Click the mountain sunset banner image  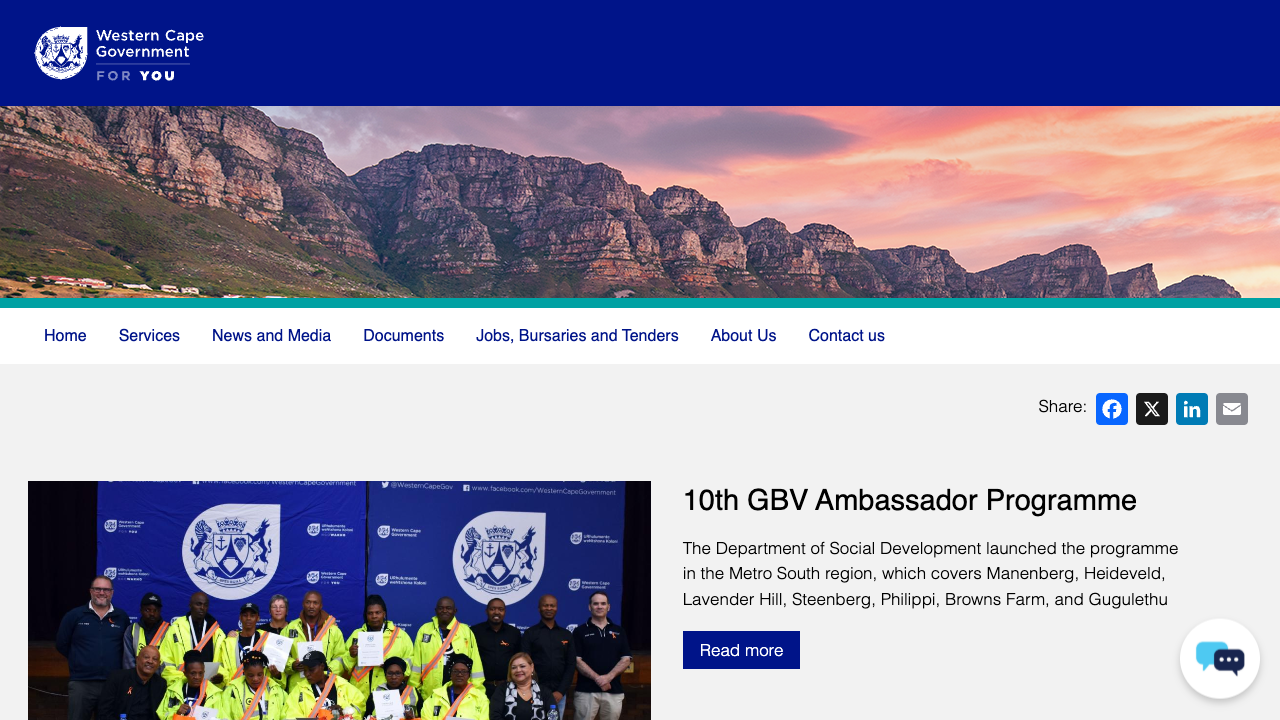640,202
